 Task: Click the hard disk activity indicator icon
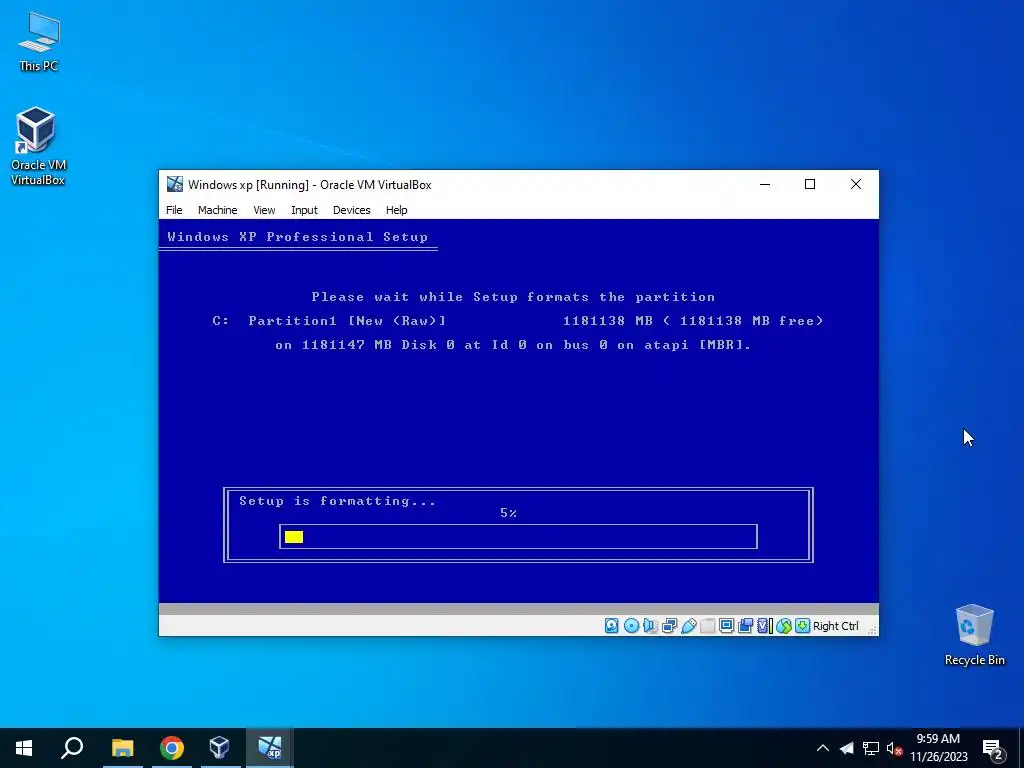(x=611, y=626)
